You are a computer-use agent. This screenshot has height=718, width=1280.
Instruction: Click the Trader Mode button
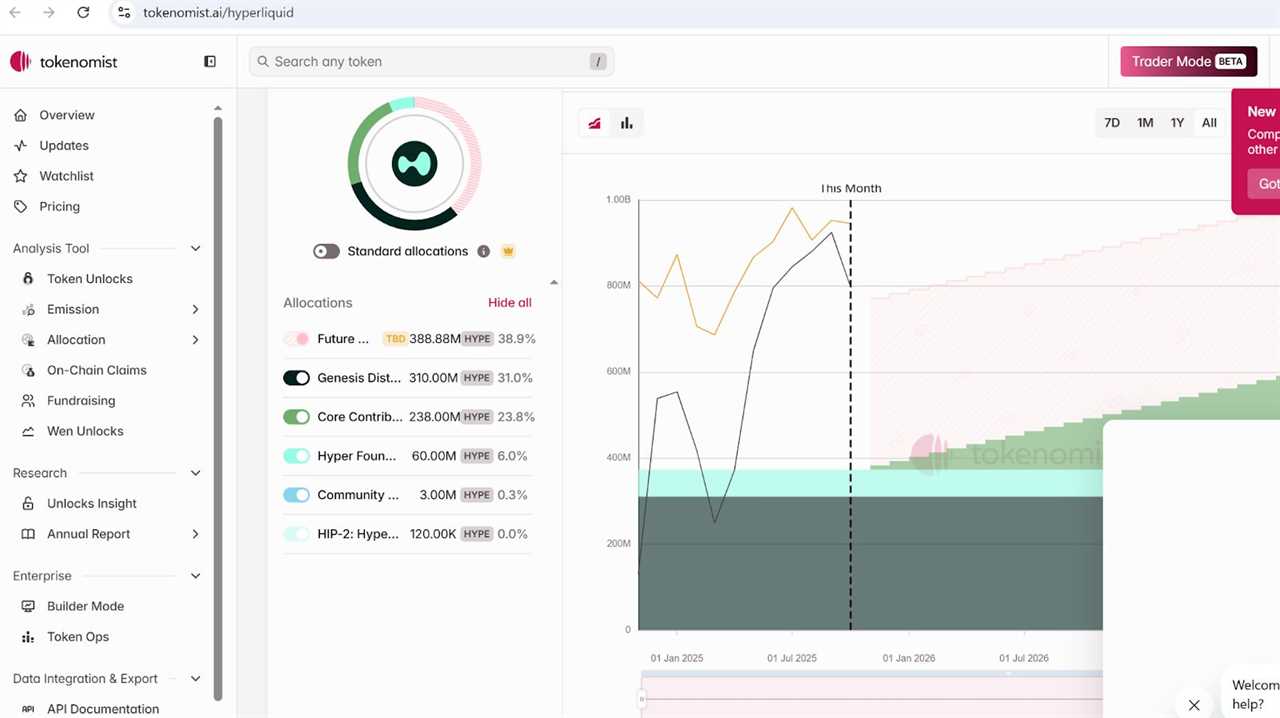click(x=1188, y=62)
